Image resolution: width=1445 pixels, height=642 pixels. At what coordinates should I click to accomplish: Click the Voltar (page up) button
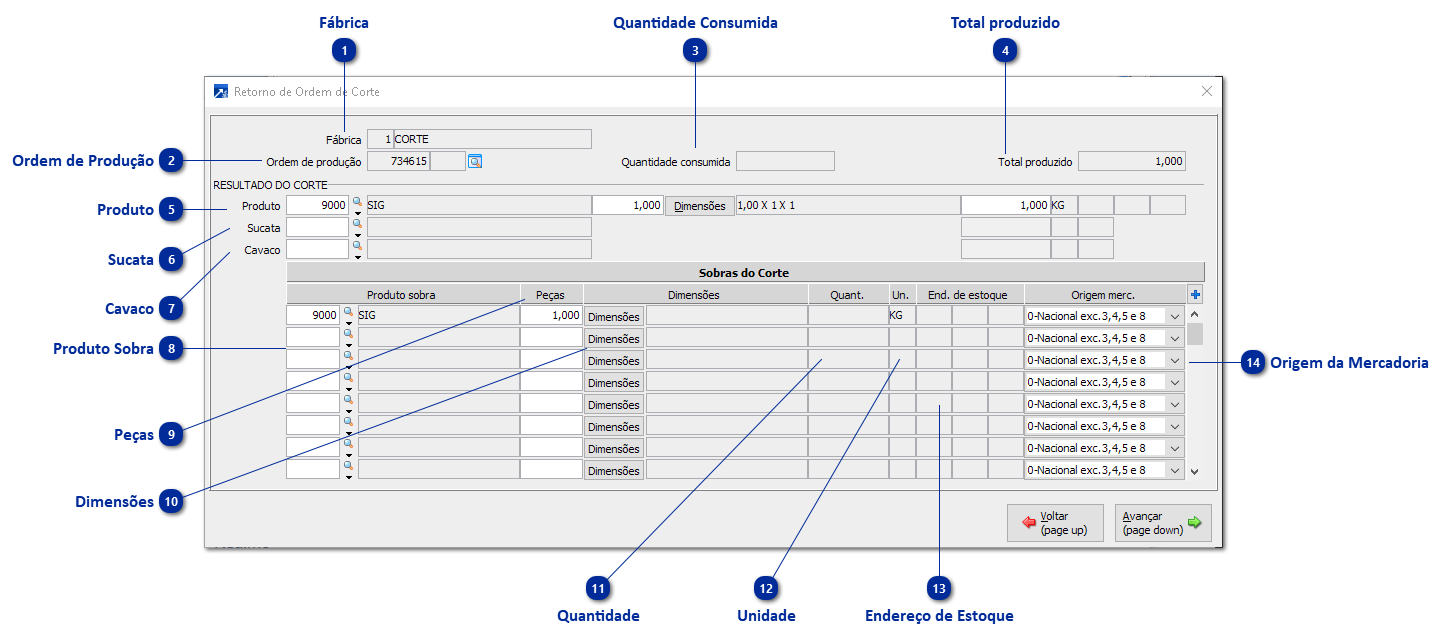click(1055, 523)
